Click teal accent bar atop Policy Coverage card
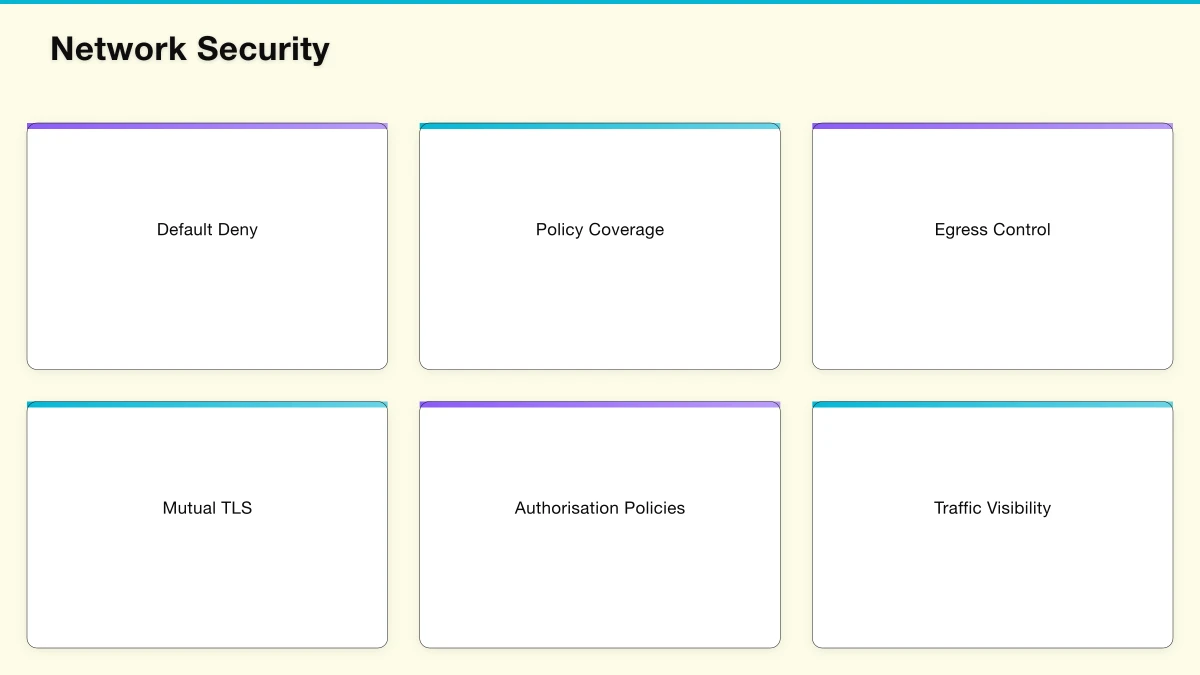 (x=599, y=126)
